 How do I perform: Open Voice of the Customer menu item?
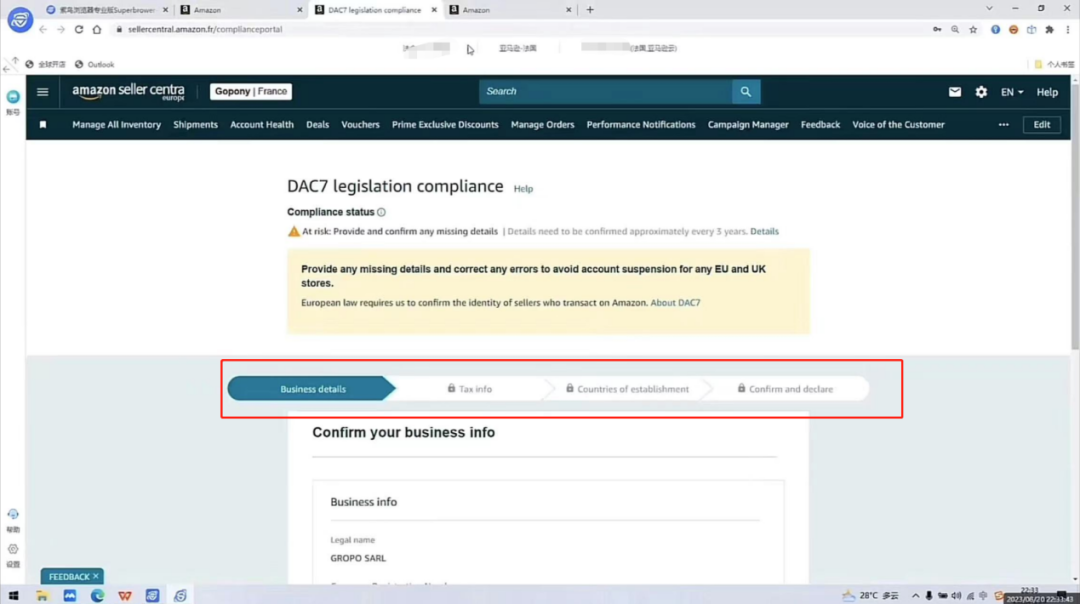click(x=898, y=125)
